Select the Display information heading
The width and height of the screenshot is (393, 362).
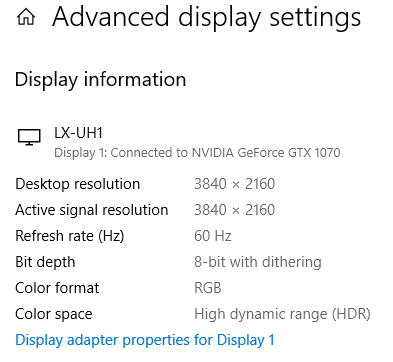tap(100, 80)
